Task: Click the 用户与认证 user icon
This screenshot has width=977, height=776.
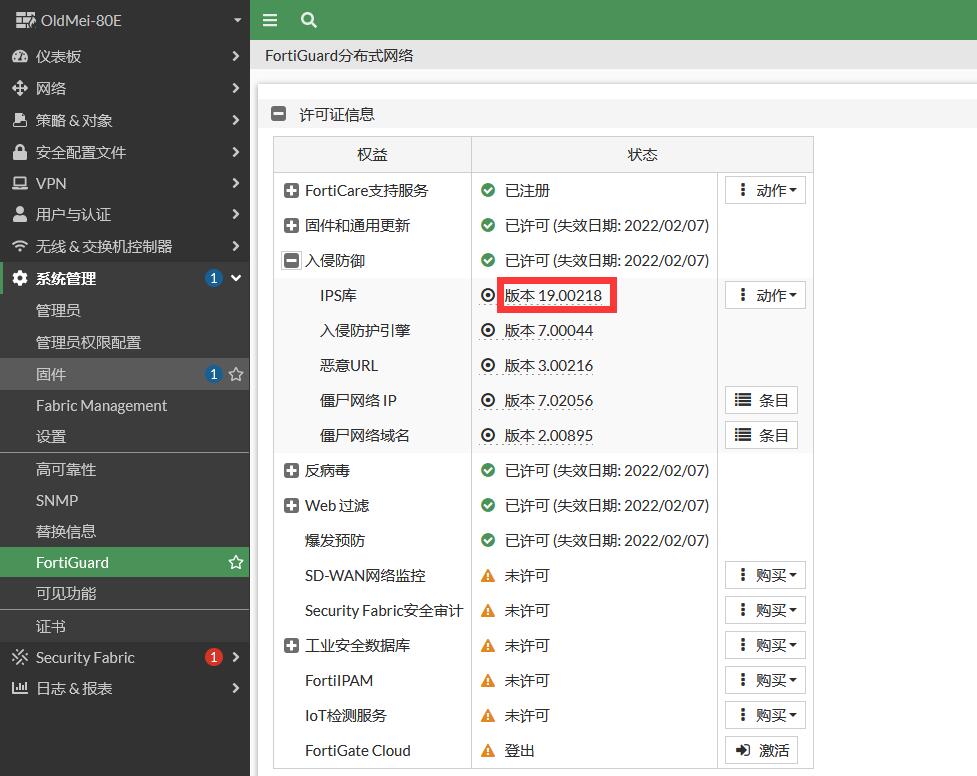Action: click(20, 214)
